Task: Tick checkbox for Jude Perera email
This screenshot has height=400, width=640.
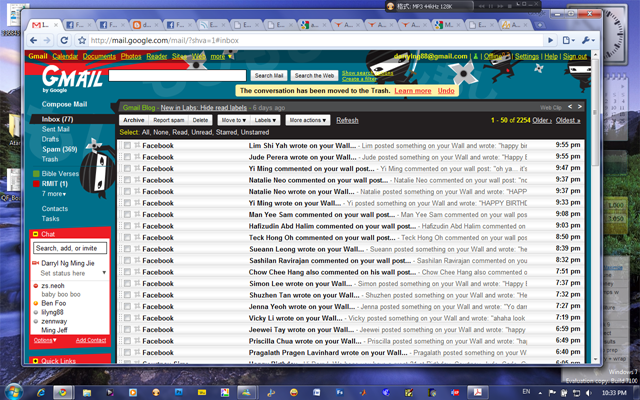Action: tap(127, 157)
